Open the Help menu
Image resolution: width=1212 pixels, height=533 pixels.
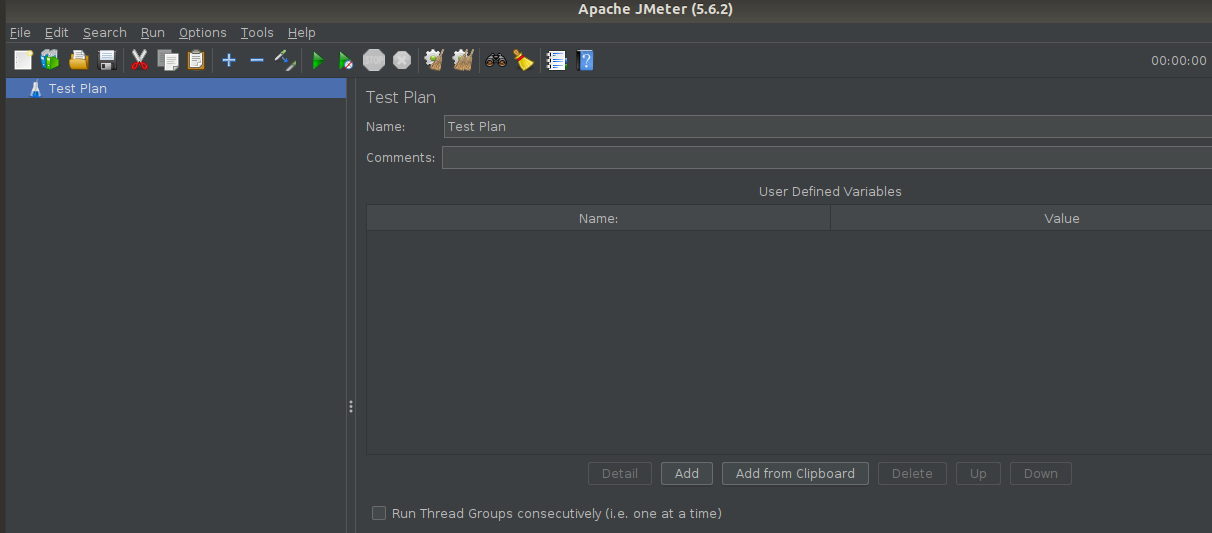(301, 32)
